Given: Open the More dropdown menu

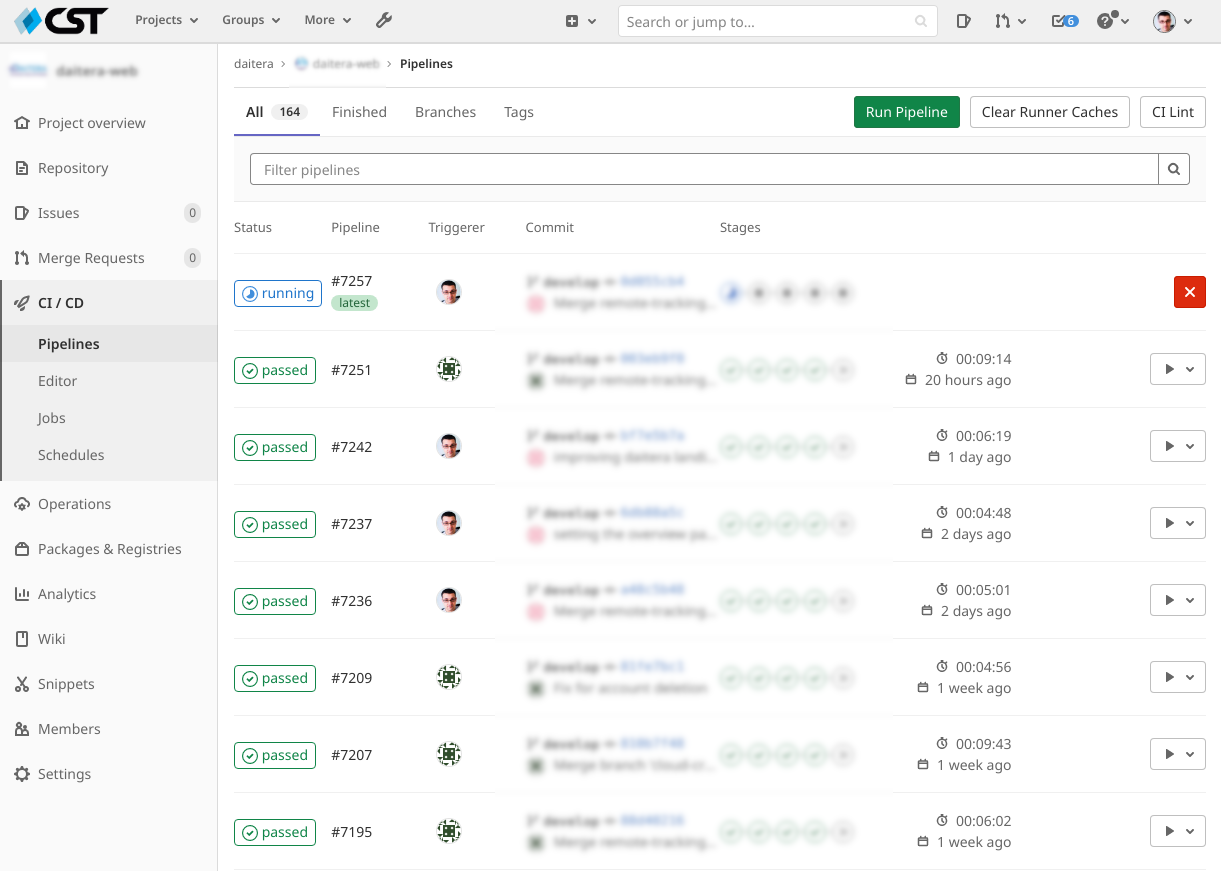Looking at the screenshot, I should (328, 20).
